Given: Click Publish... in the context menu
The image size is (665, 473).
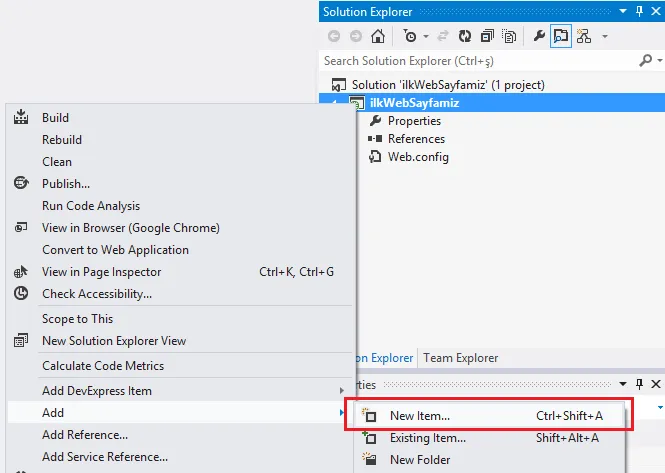Looking at the screenshot, I should [66, 184].
